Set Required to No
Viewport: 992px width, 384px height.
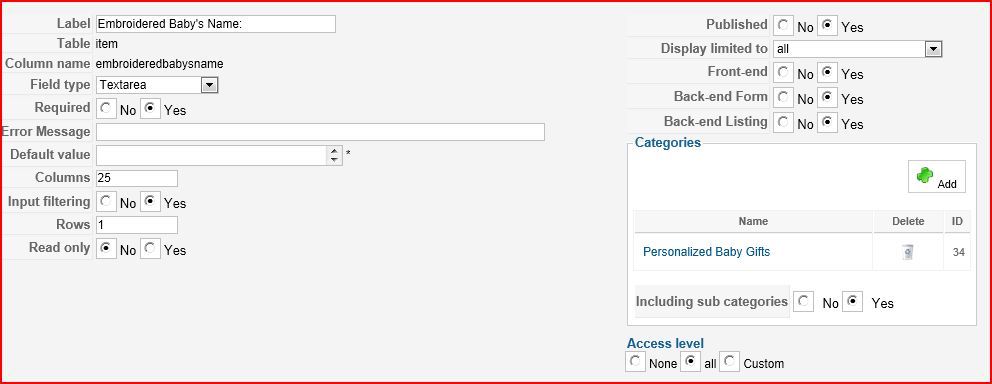(106, 109)
